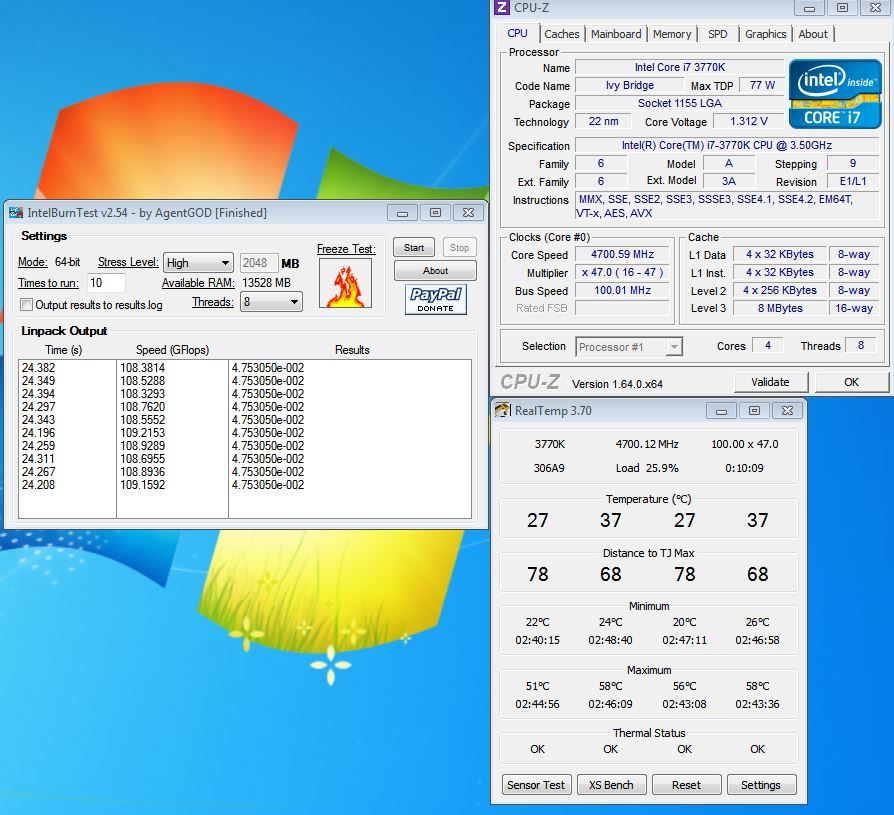Click the Ext. Model 3A value
894x815 pixels.
tap(729, 181)
